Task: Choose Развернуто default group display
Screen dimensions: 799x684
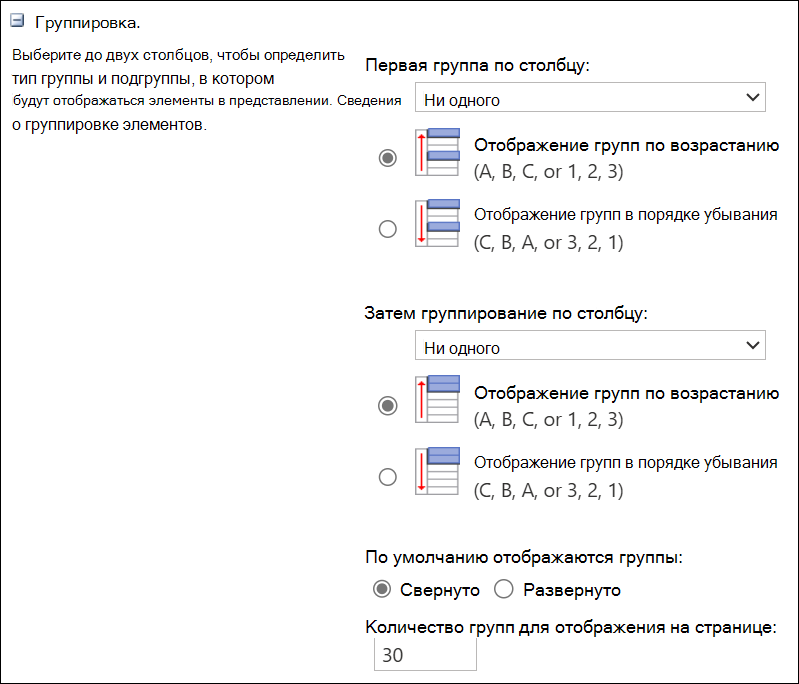Action: point(503,589)
